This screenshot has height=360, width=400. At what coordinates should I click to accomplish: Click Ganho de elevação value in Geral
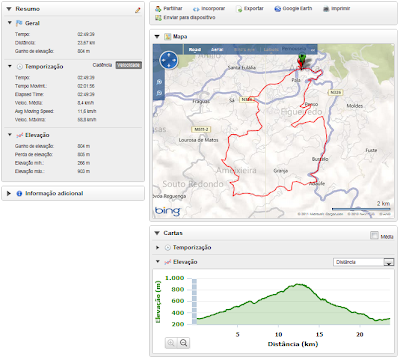[83, 51]
